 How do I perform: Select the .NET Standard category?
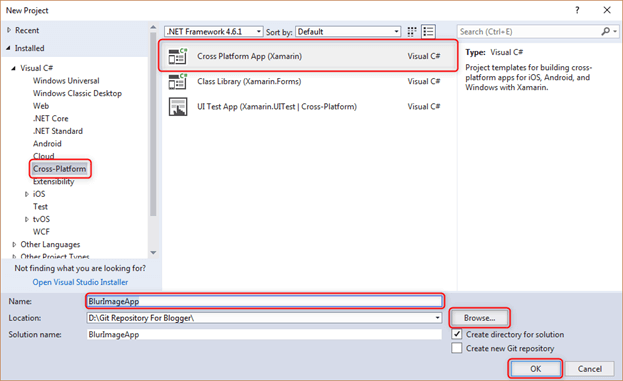click(x=58, y=131)
